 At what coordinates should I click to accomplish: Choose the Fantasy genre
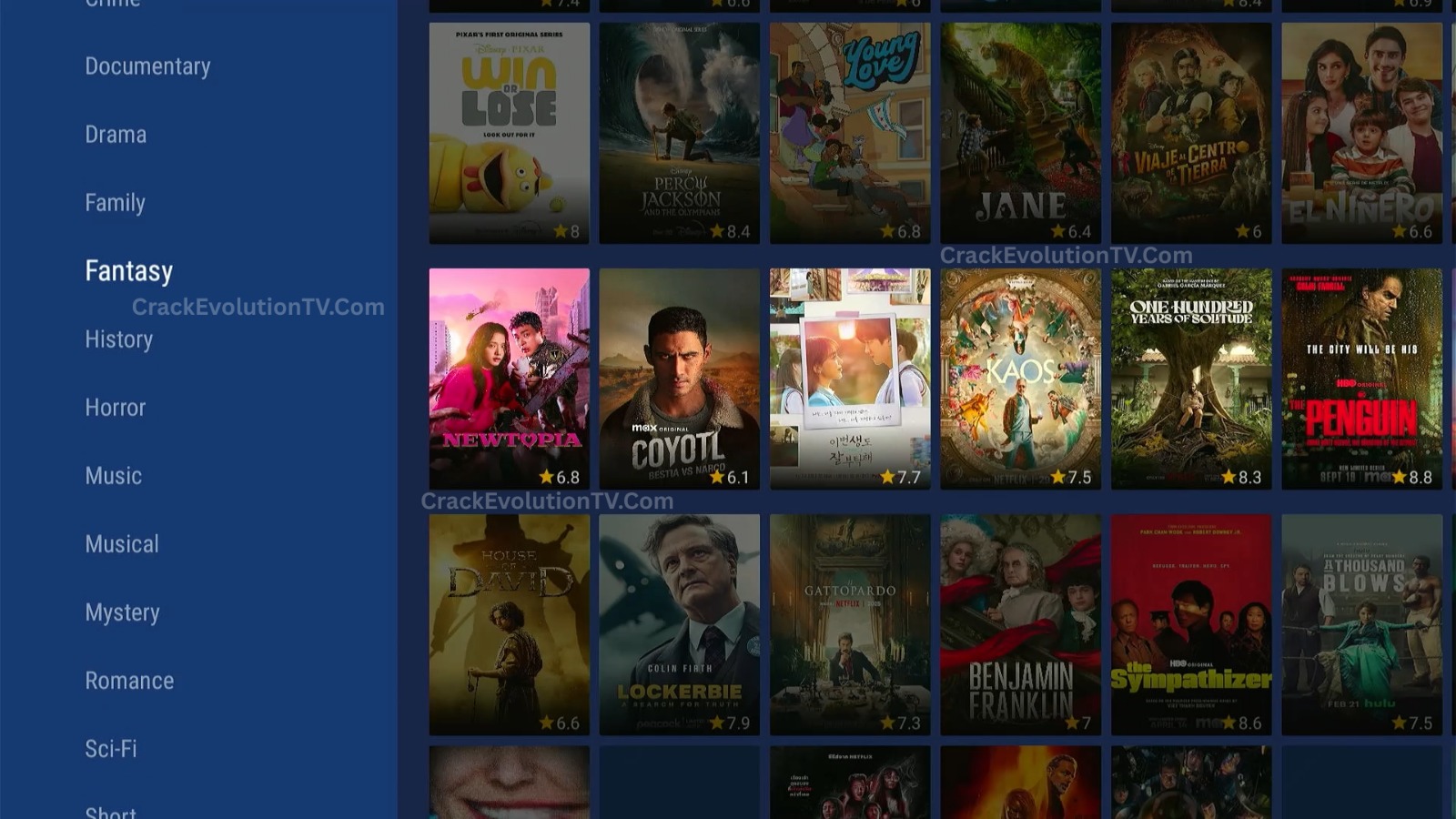pos(128,271)
